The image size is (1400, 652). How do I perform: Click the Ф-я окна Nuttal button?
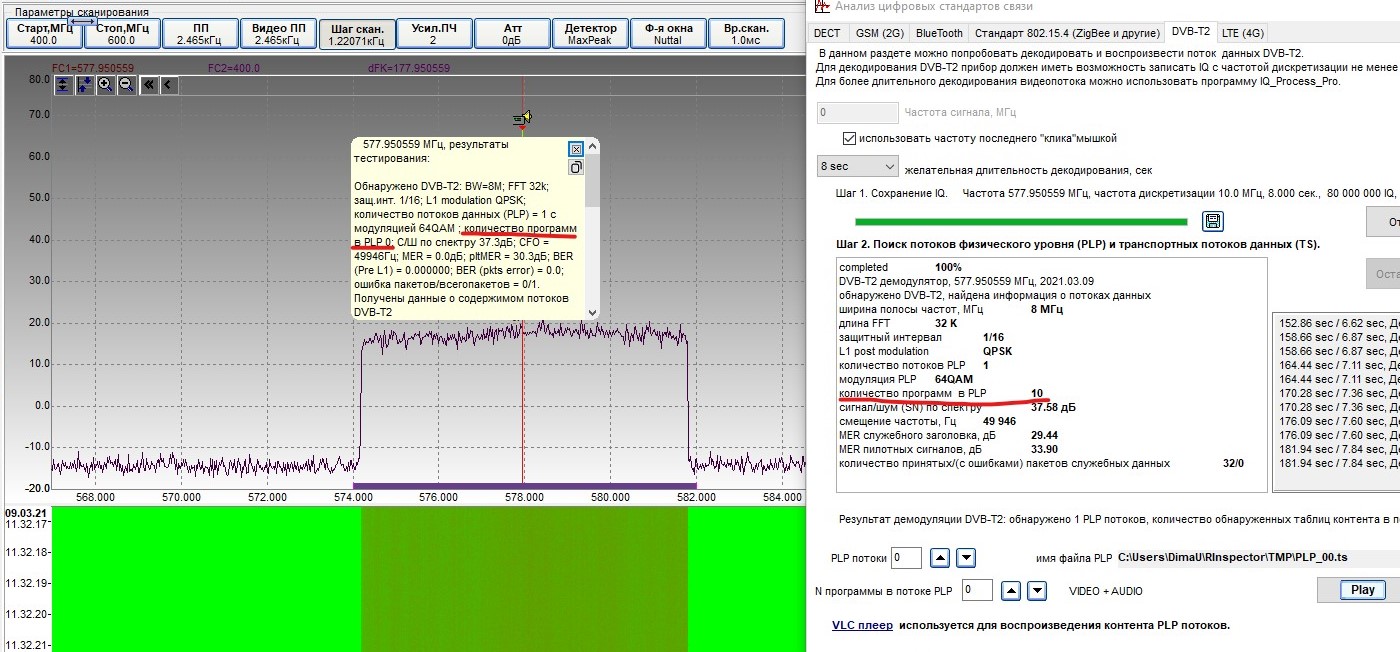(x=668, y=34)
